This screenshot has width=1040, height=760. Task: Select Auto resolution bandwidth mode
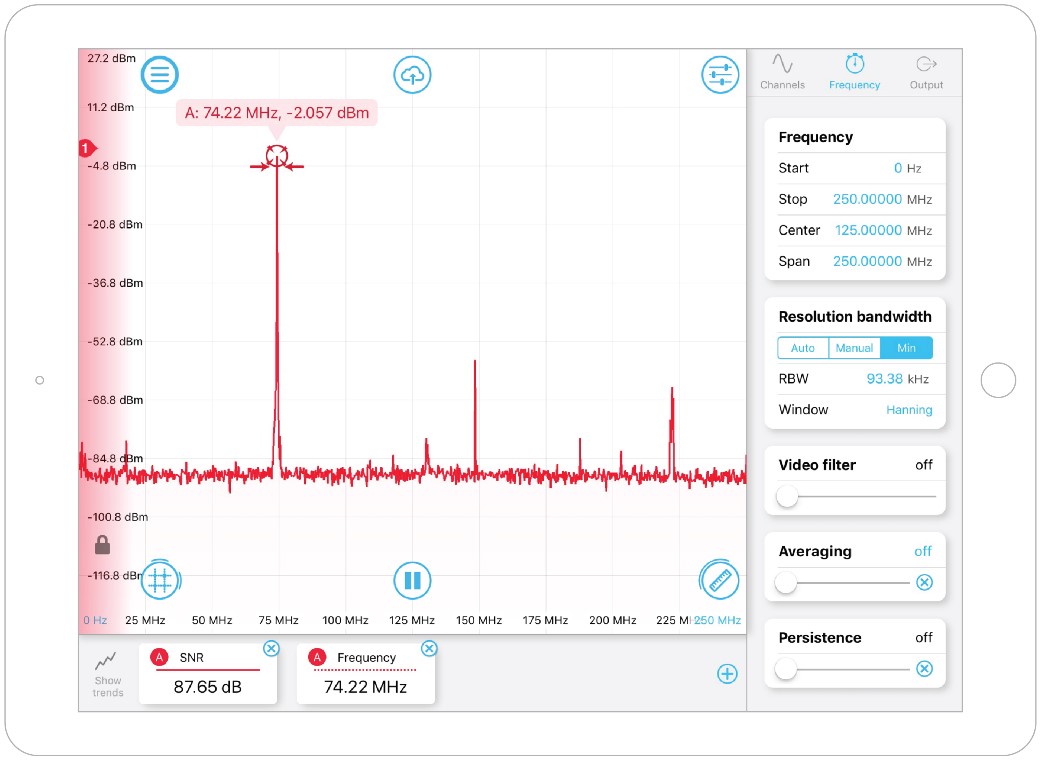point(803,348)
